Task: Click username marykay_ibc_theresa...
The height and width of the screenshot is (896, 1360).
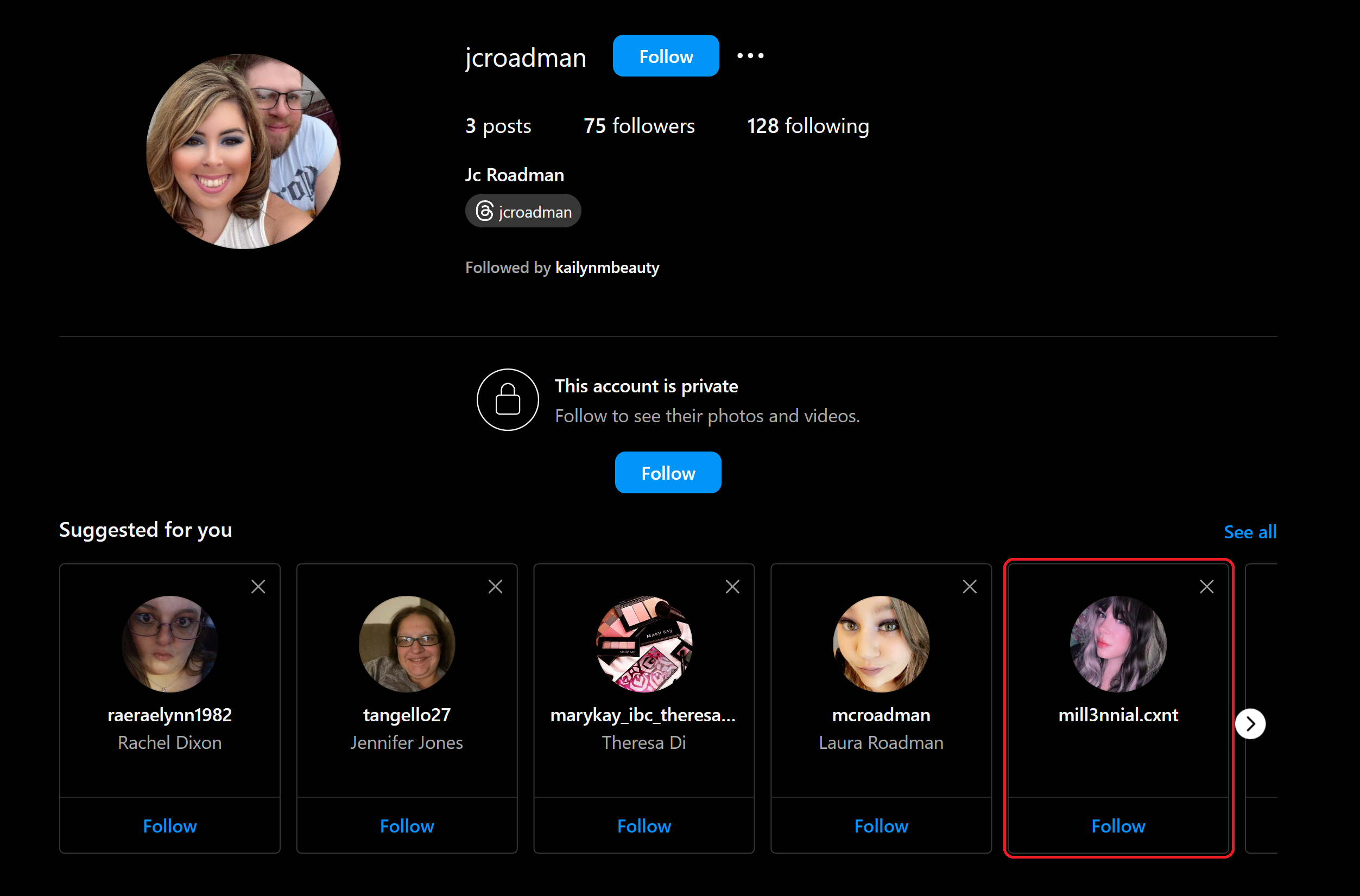Action: pyautogui.click(x=643, y=715)
